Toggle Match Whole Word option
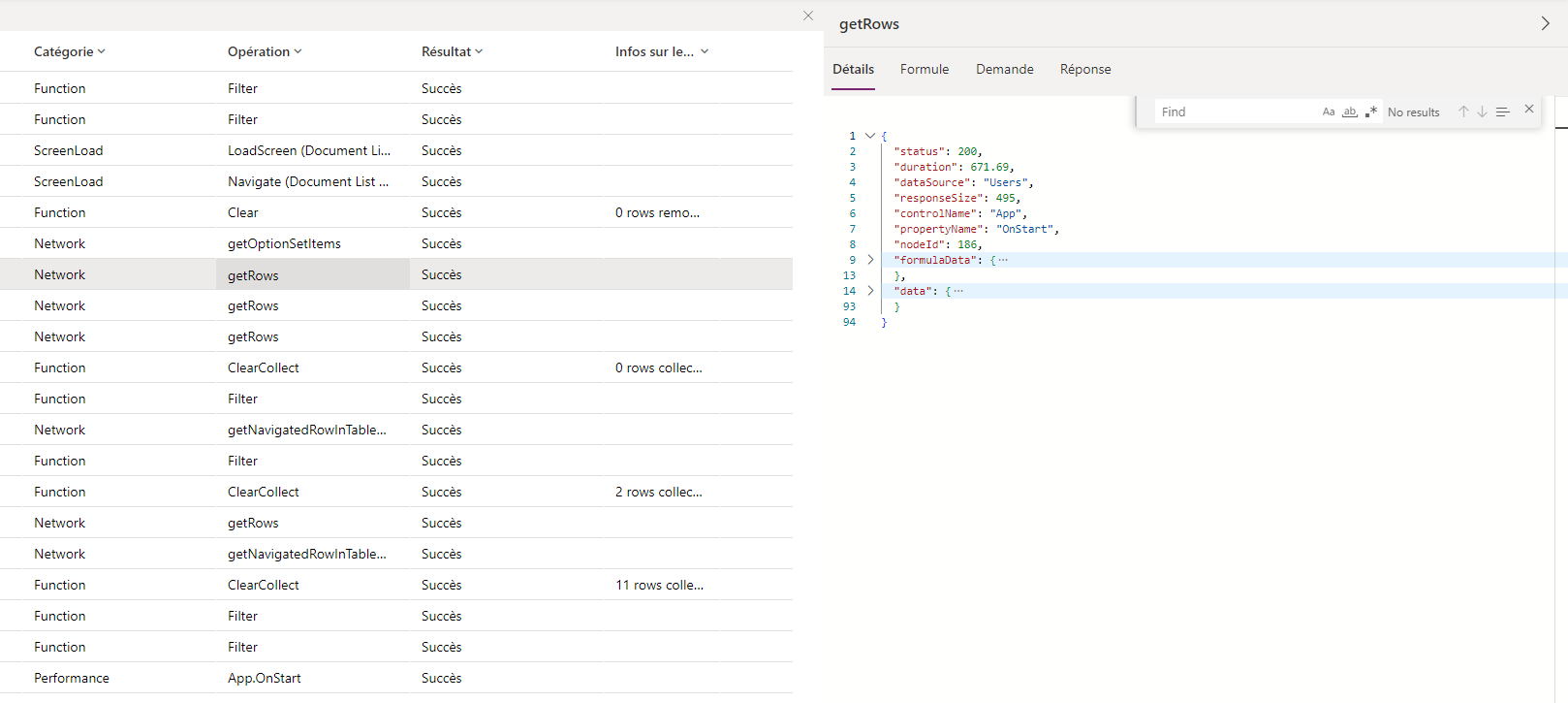The width and height of the screenshot is (1568, 703). click(x=1350, y=112)
